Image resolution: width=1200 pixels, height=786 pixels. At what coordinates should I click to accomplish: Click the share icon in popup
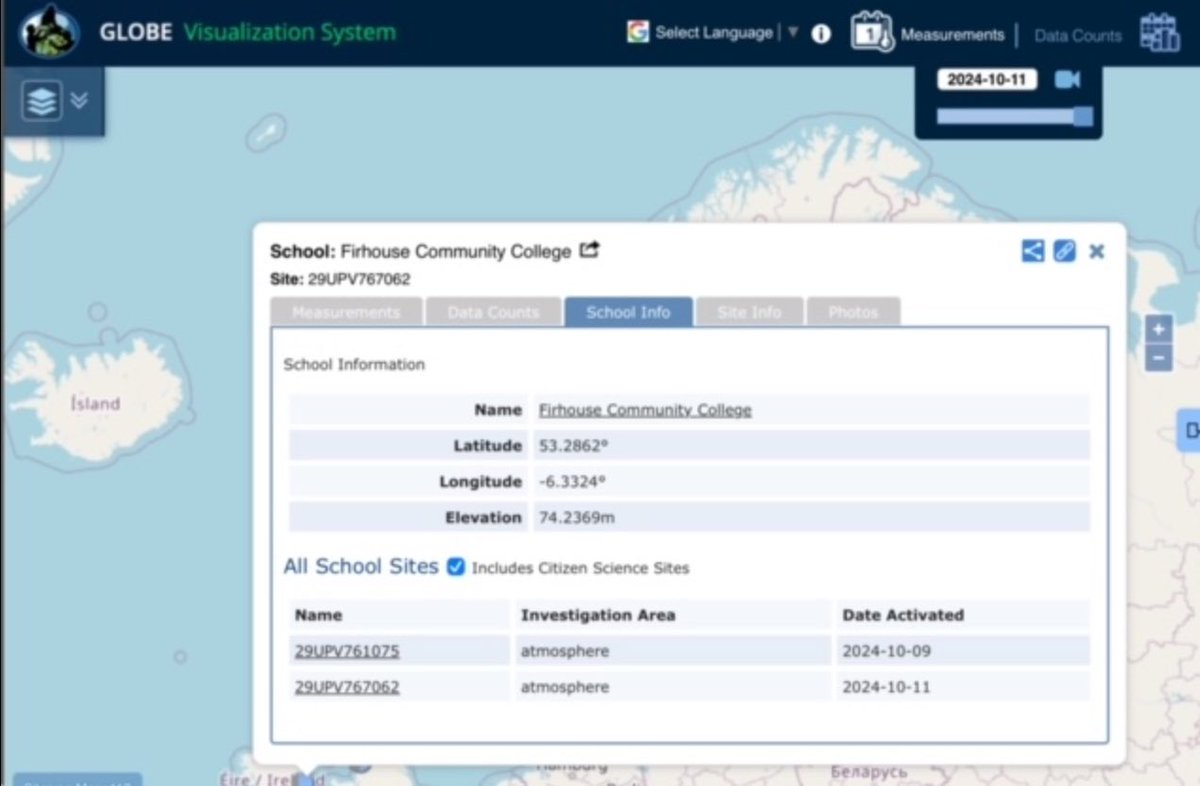(1032, 251)
